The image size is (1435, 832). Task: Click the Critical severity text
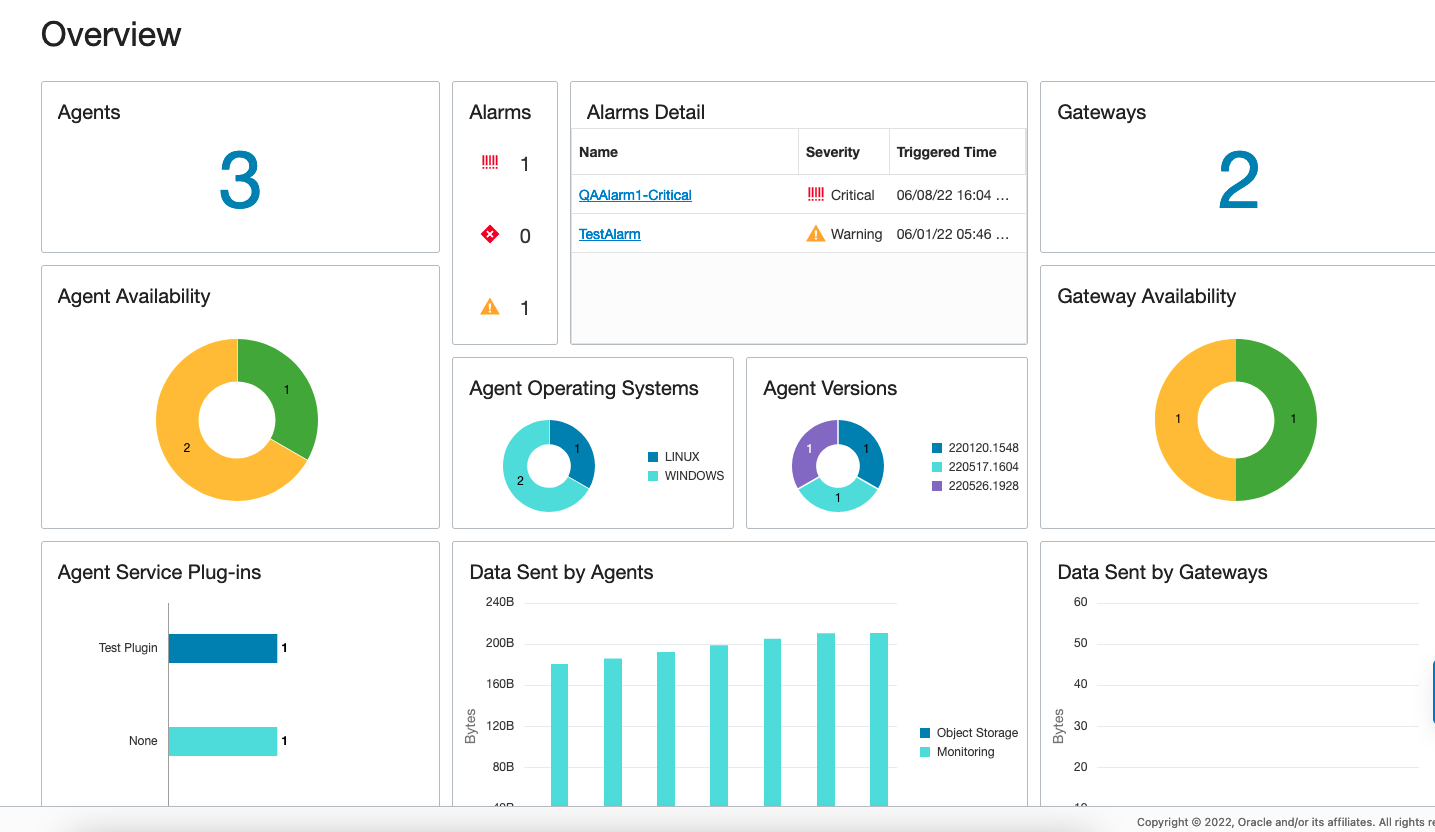[853, 195]
